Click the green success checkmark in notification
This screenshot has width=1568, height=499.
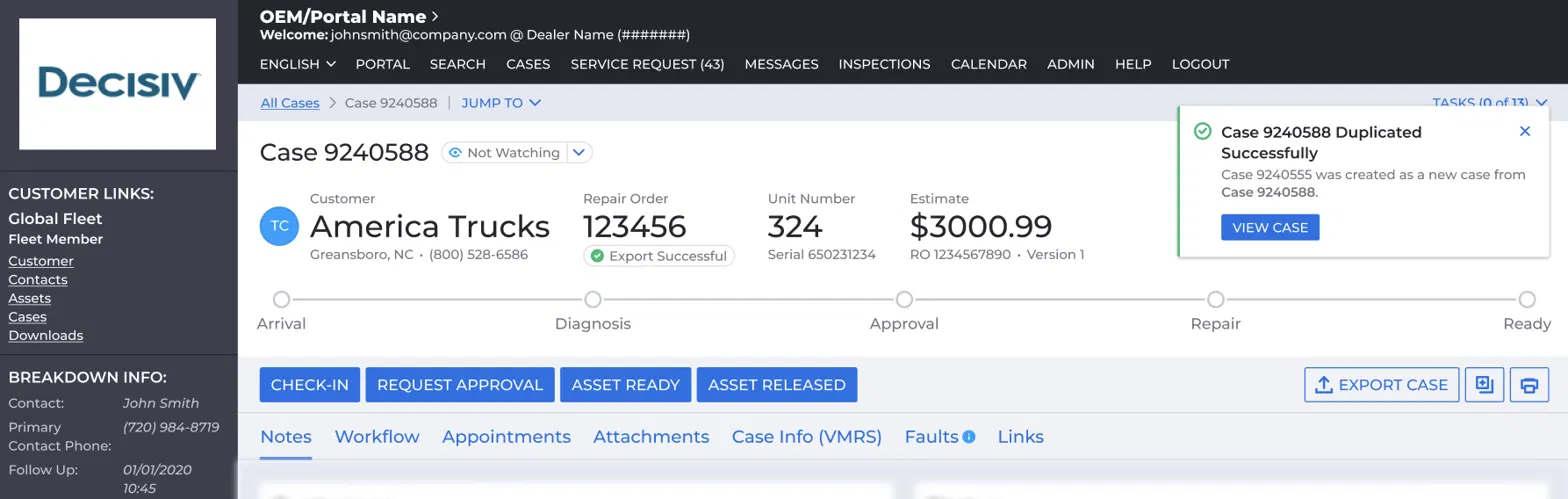[1202, 132]
